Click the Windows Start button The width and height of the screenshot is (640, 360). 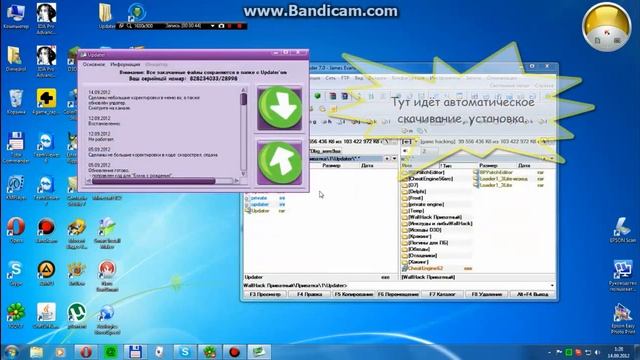[x=11, y=351]
